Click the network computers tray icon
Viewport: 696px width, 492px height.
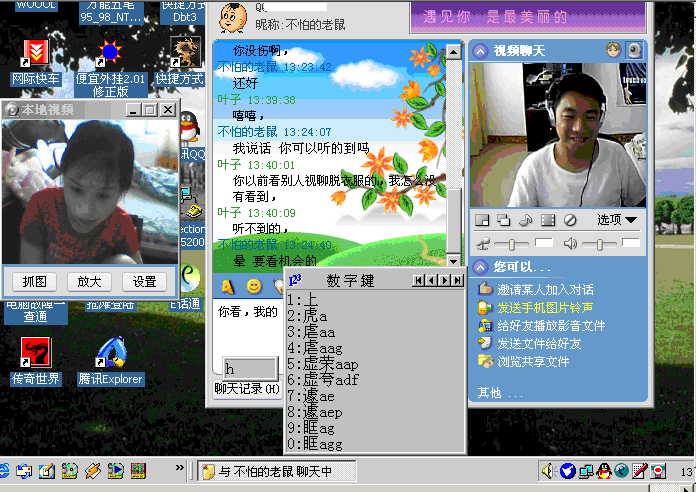[x=585, y=471]
